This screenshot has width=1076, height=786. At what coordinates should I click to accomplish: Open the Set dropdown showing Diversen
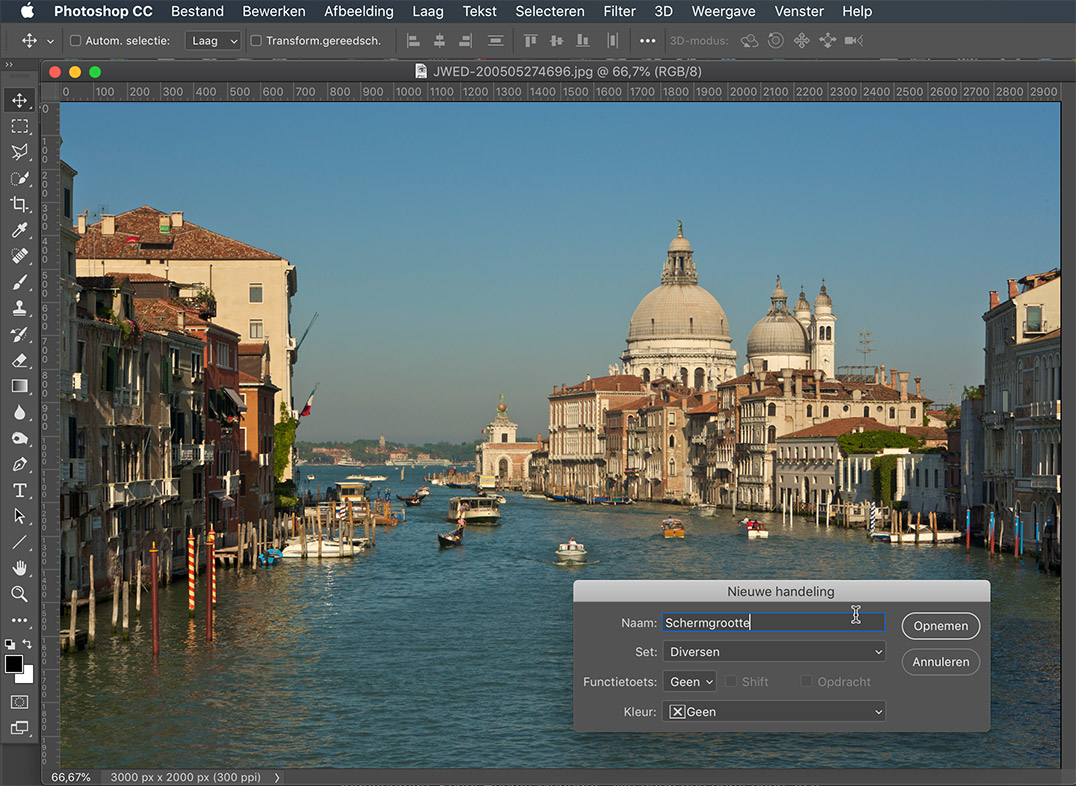coord(773,652)
